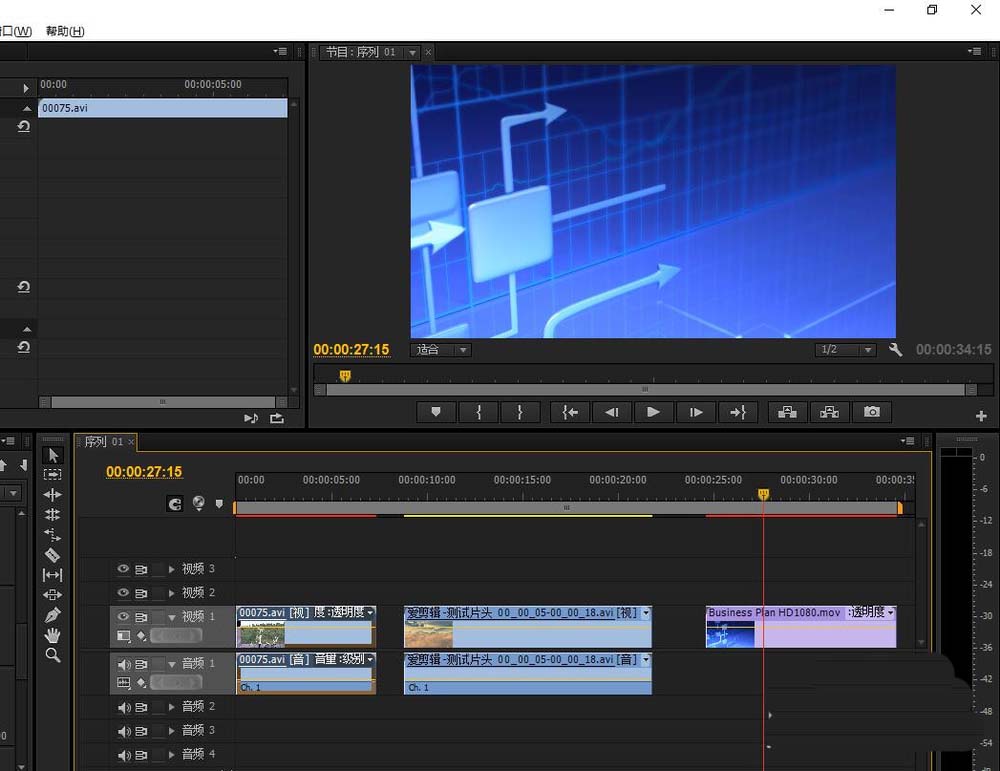
Task: Expand the Audio 3 track
Action: coord(172,731)
